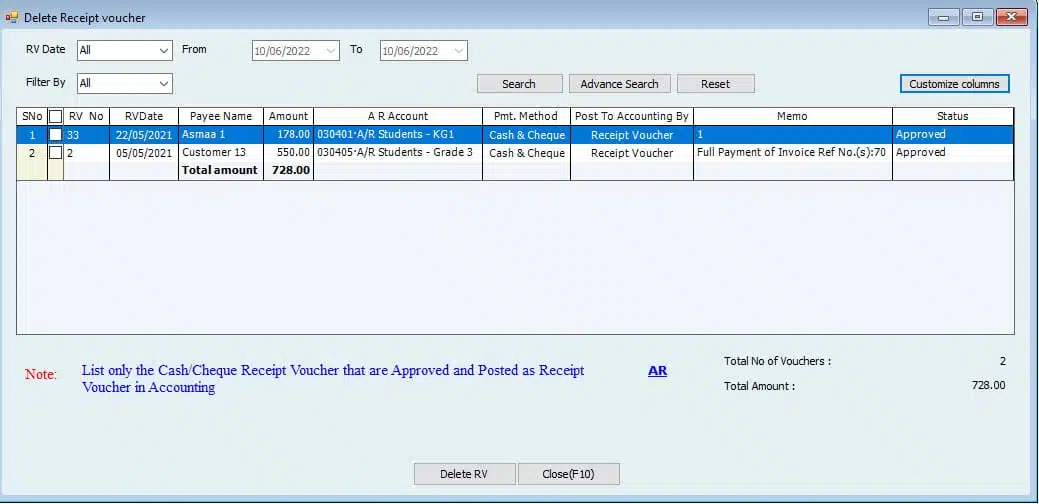Reset the search filters

point(715,84)
